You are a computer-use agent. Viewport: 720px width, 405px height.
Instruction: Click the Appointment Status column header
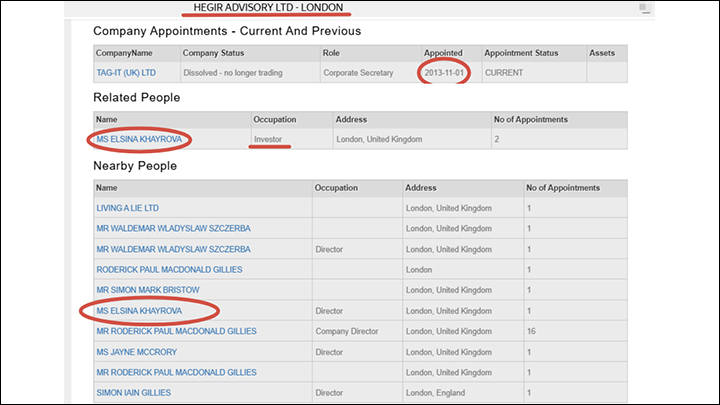click(521, 53)
